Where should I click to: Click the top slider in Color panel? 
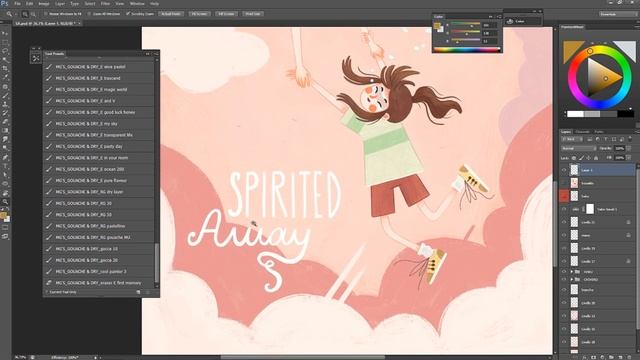point(465,25)
